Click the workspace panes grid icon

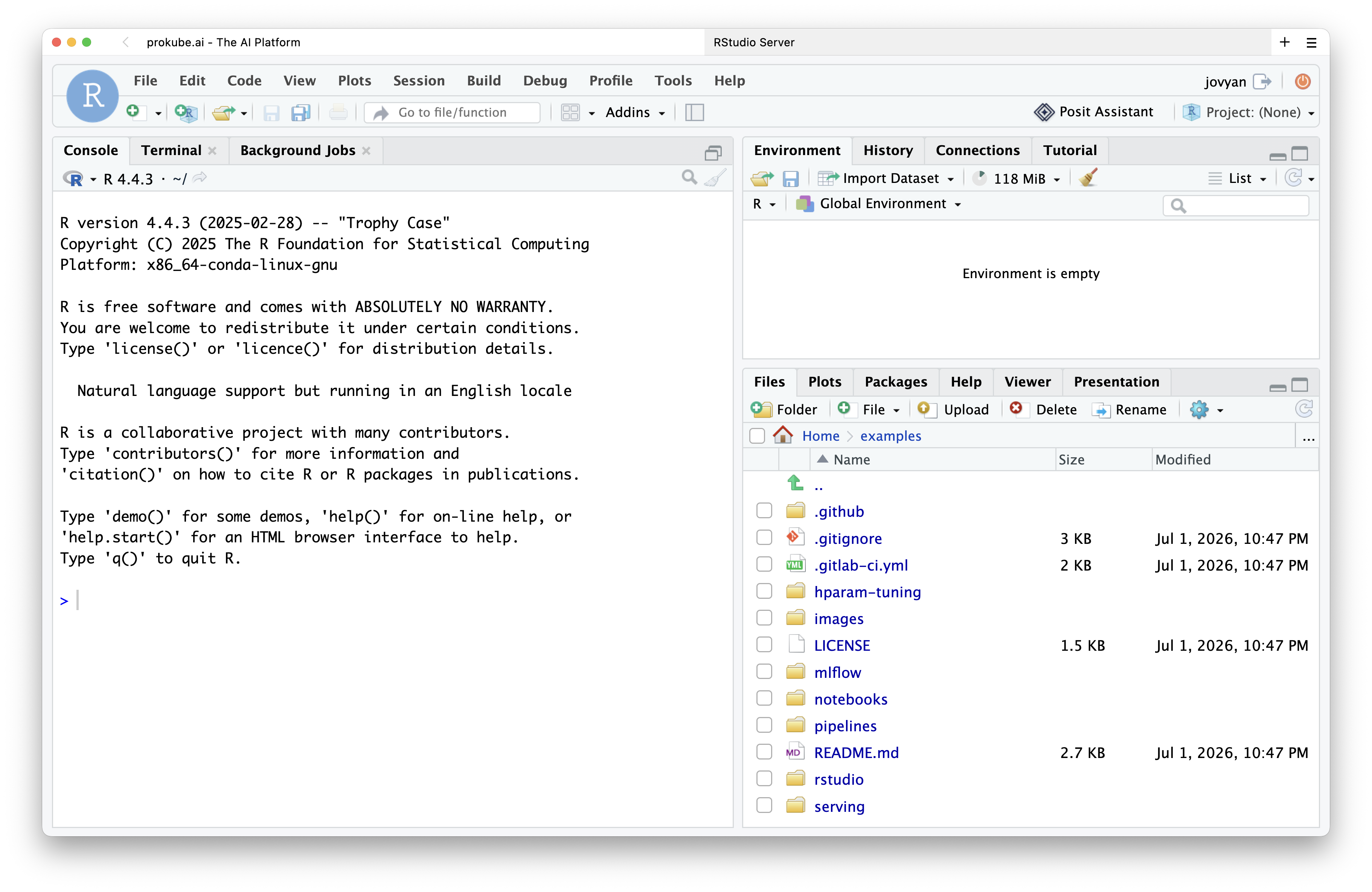(x=570, y=113)
